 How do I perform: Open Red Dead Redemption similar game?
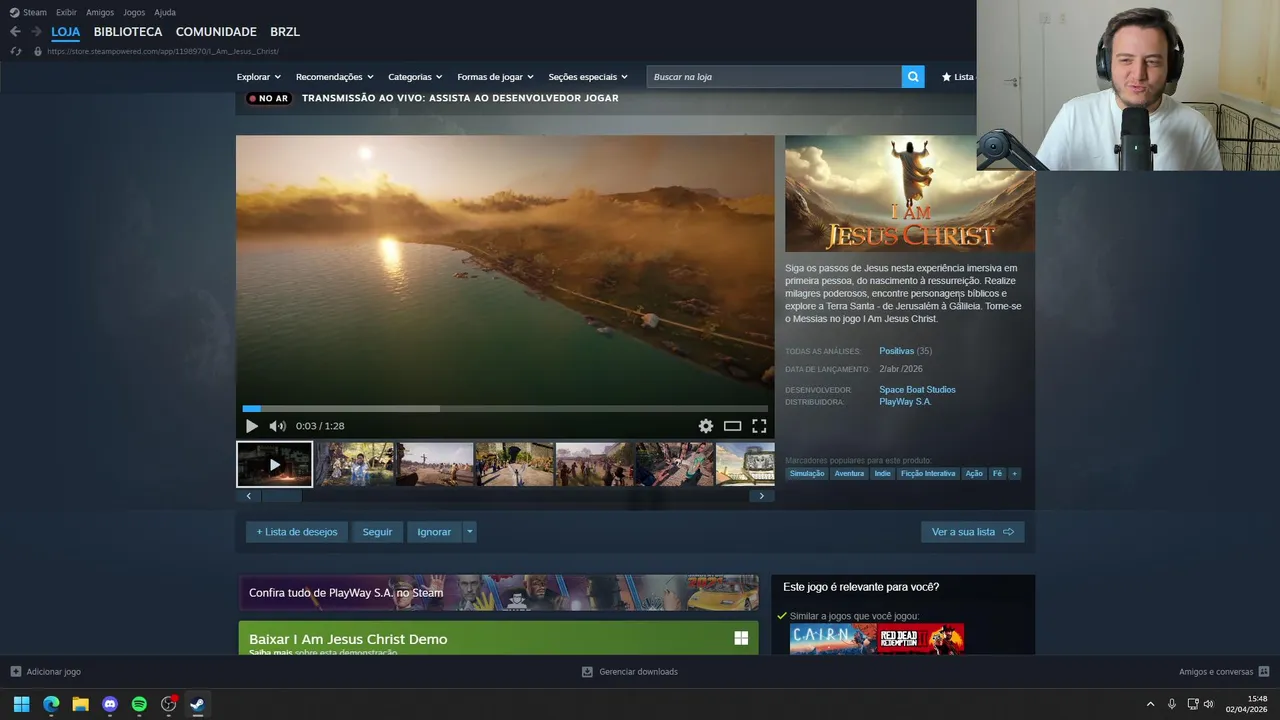[x=920, y=639]
